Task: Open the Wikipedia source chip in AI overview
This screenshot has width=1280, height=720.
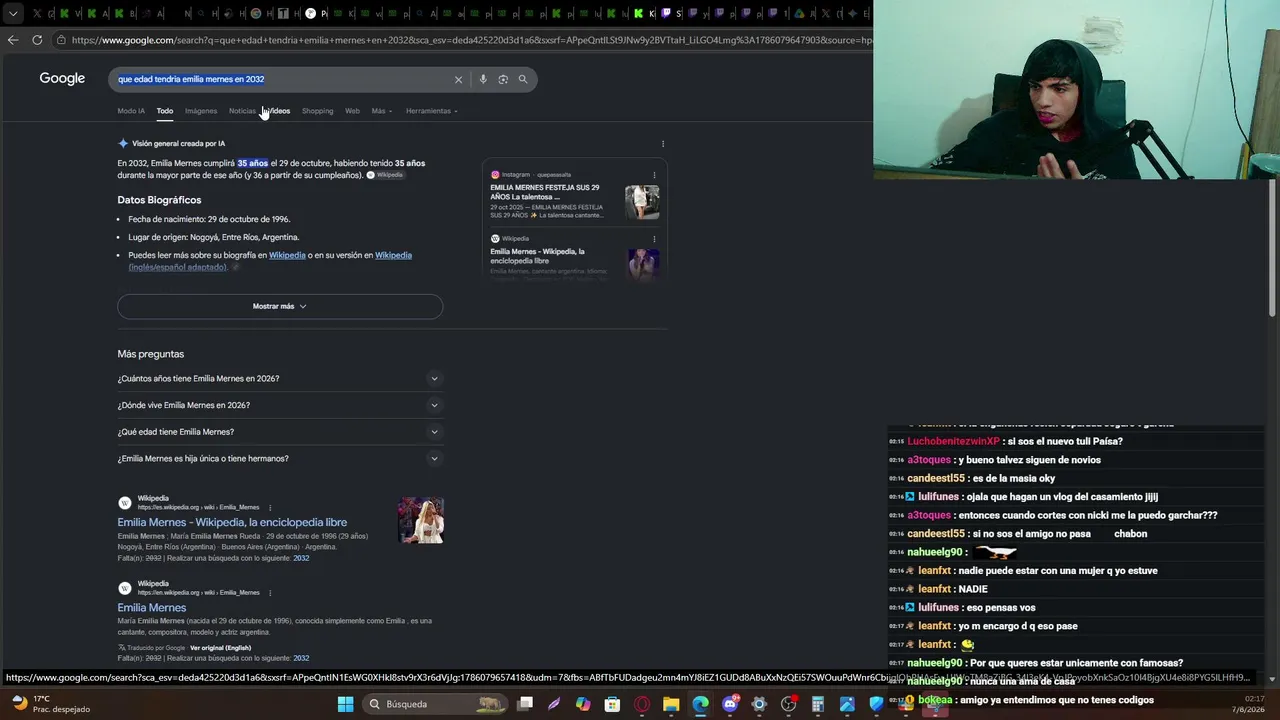Action: (x=385, y=175)
